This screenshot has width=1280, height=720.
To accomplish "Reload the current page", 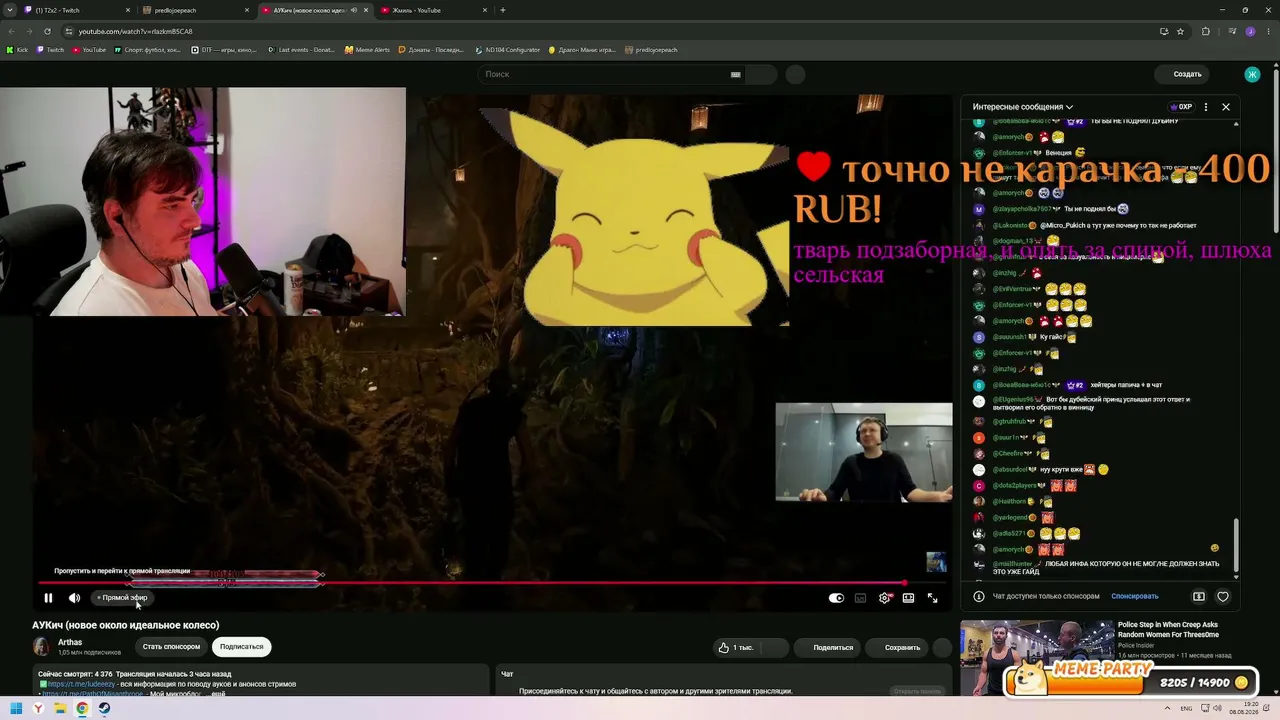I will [47, 31].
